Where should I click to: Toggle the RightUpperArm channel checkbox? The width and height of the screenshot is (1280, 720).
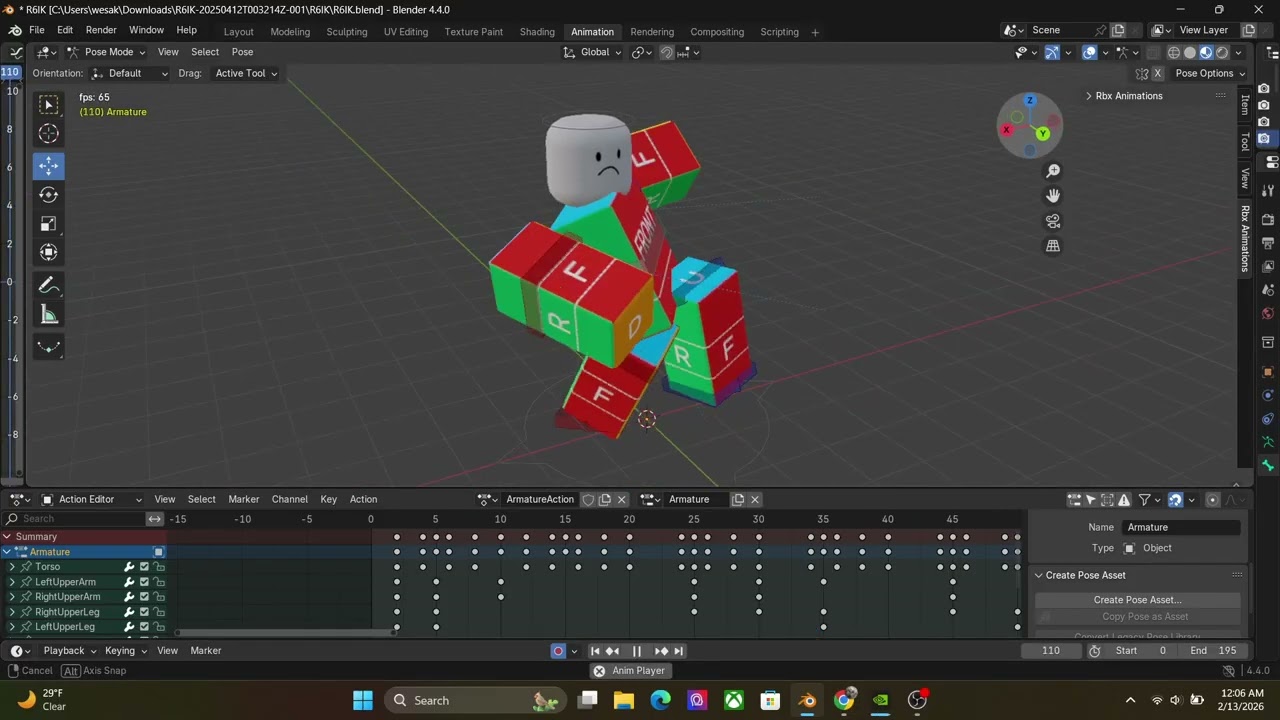point(144,597)
